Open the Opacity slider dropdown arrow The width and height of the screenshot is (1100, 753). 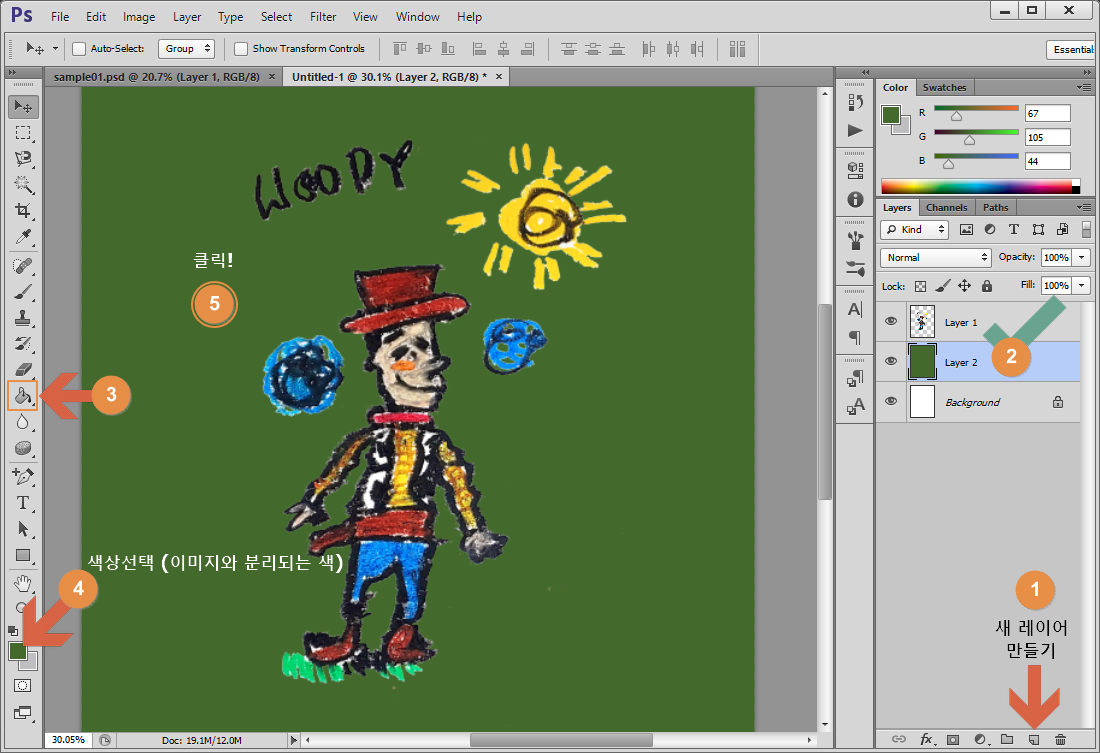coord(1082,258)
